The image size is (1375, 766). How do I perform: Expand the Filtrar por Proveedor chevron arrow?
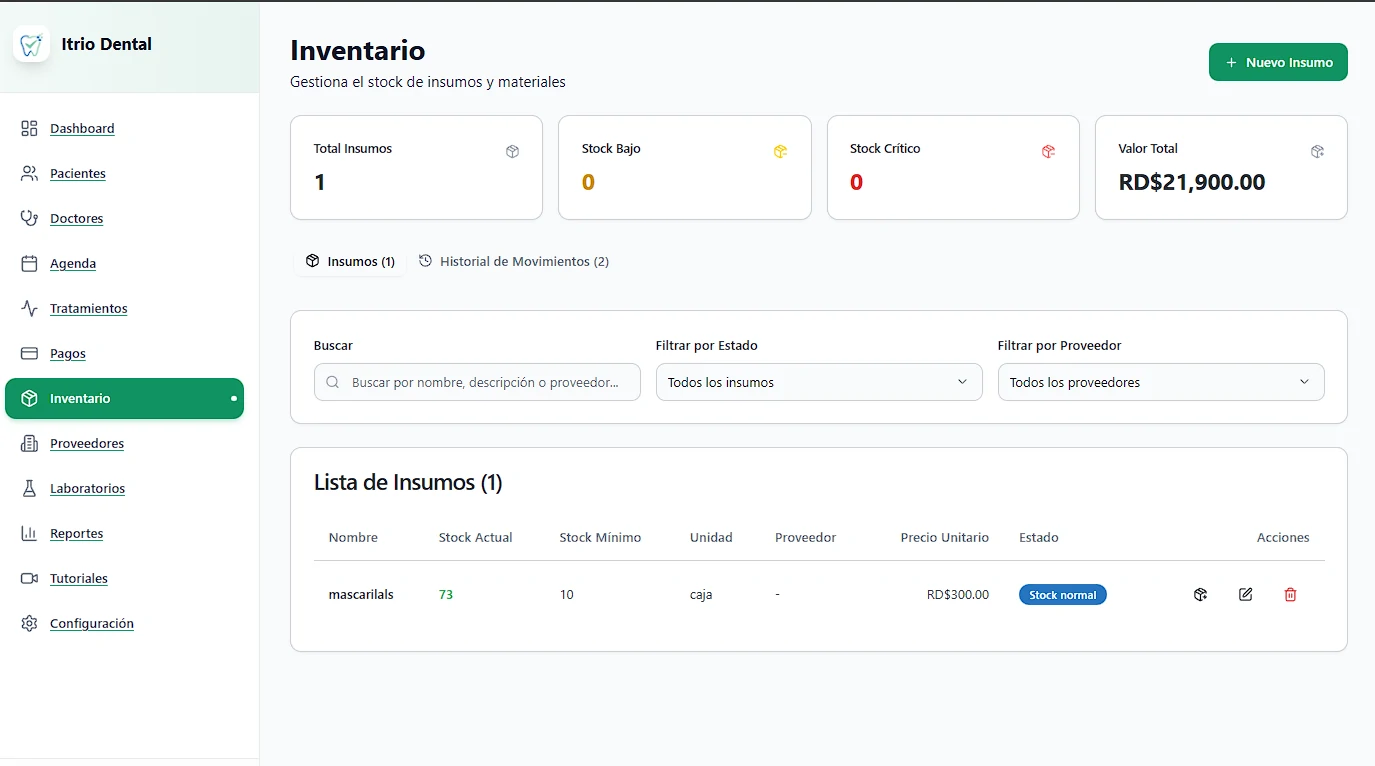1304,382
